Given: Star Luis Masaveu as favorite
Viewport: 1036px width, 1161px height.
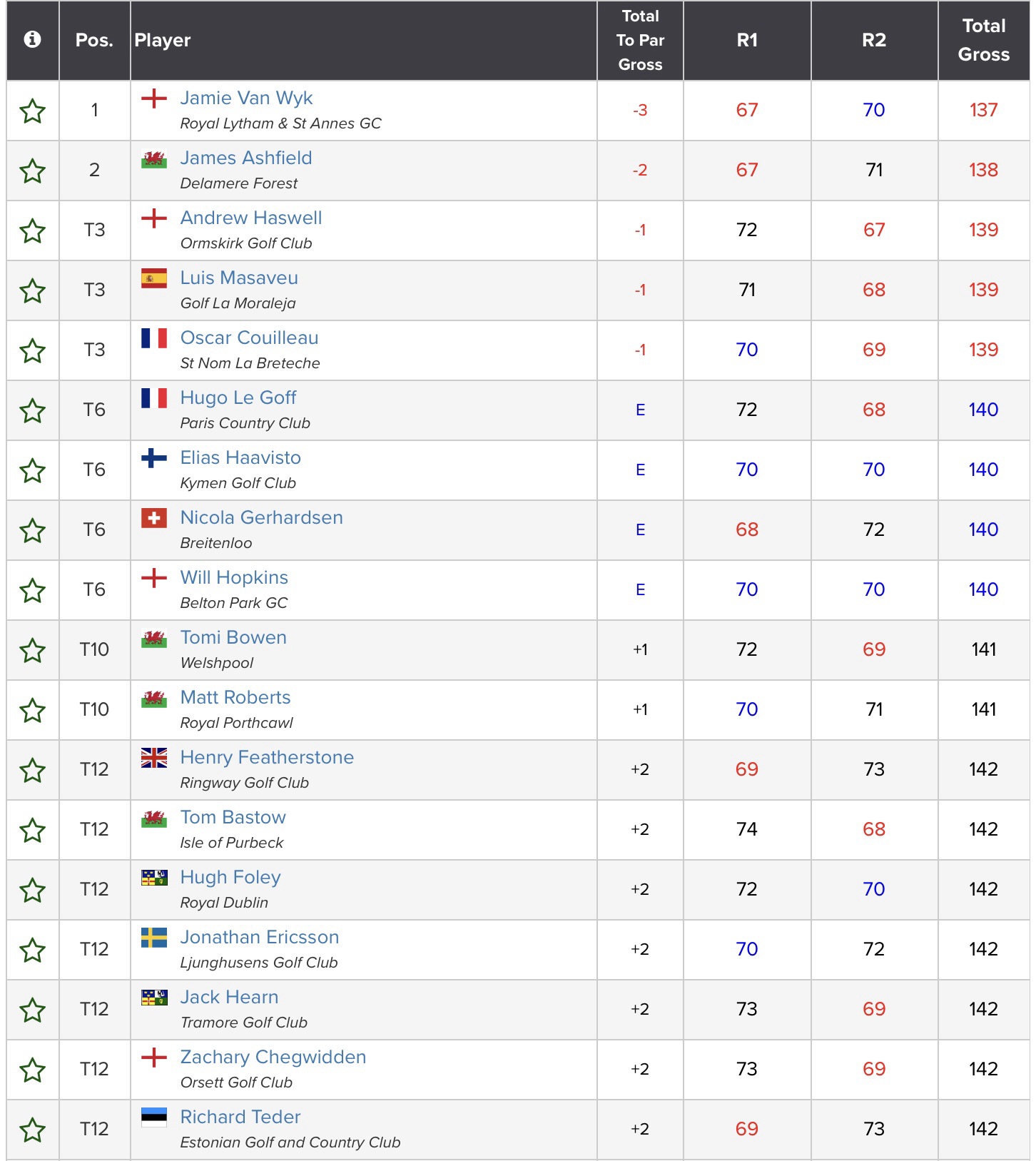Looking at the screenshot, I should click(x=32, y=291).
